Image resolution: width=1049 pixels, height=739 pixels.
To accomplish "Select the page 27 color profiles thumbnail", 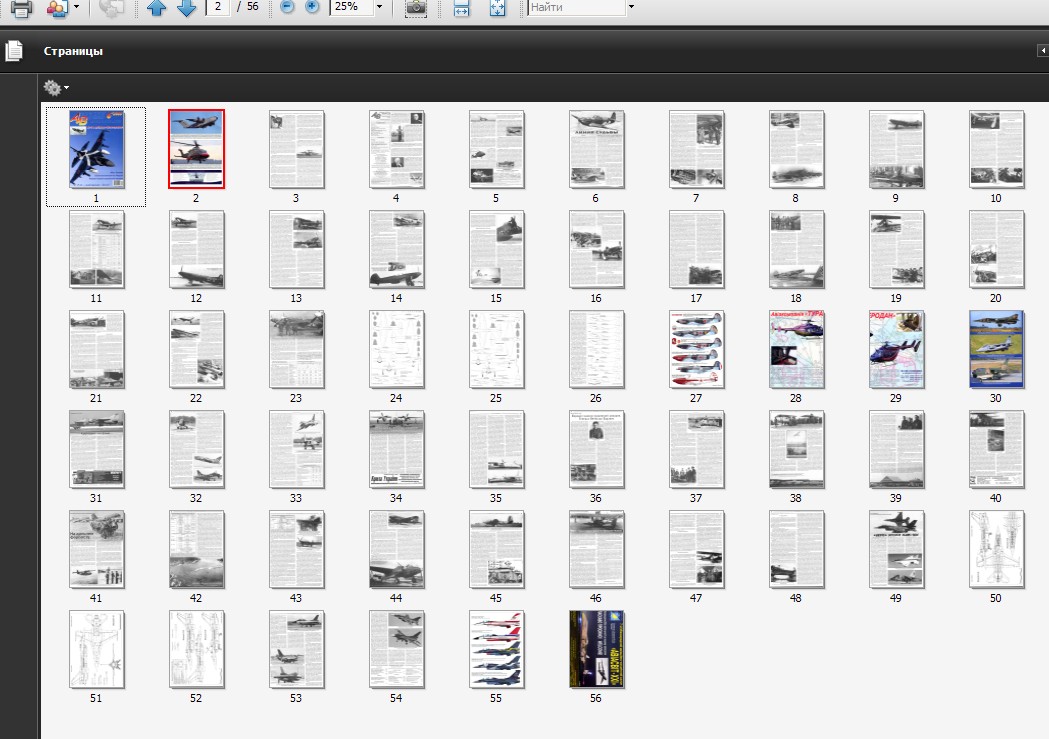I will 696,349.
